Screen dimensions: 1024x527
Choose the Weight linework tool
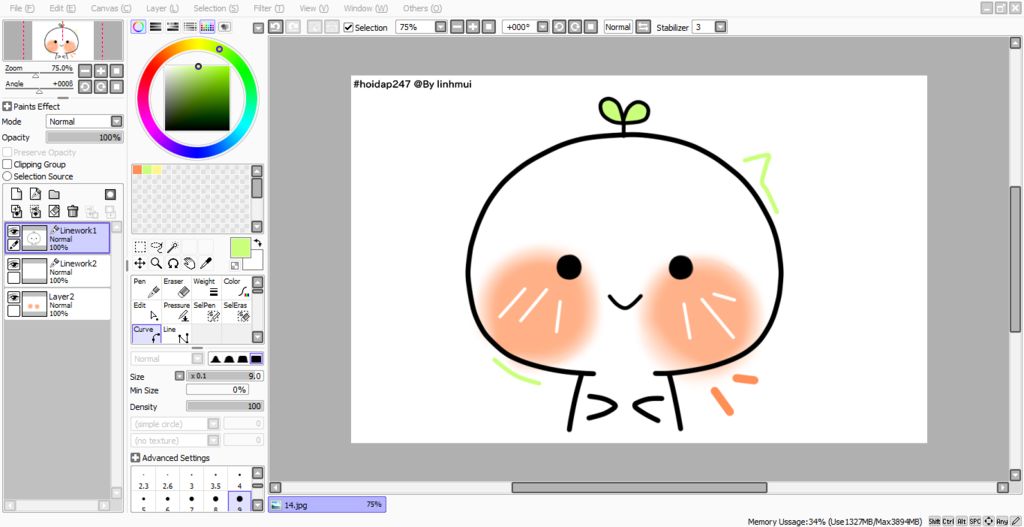(206, 287)
